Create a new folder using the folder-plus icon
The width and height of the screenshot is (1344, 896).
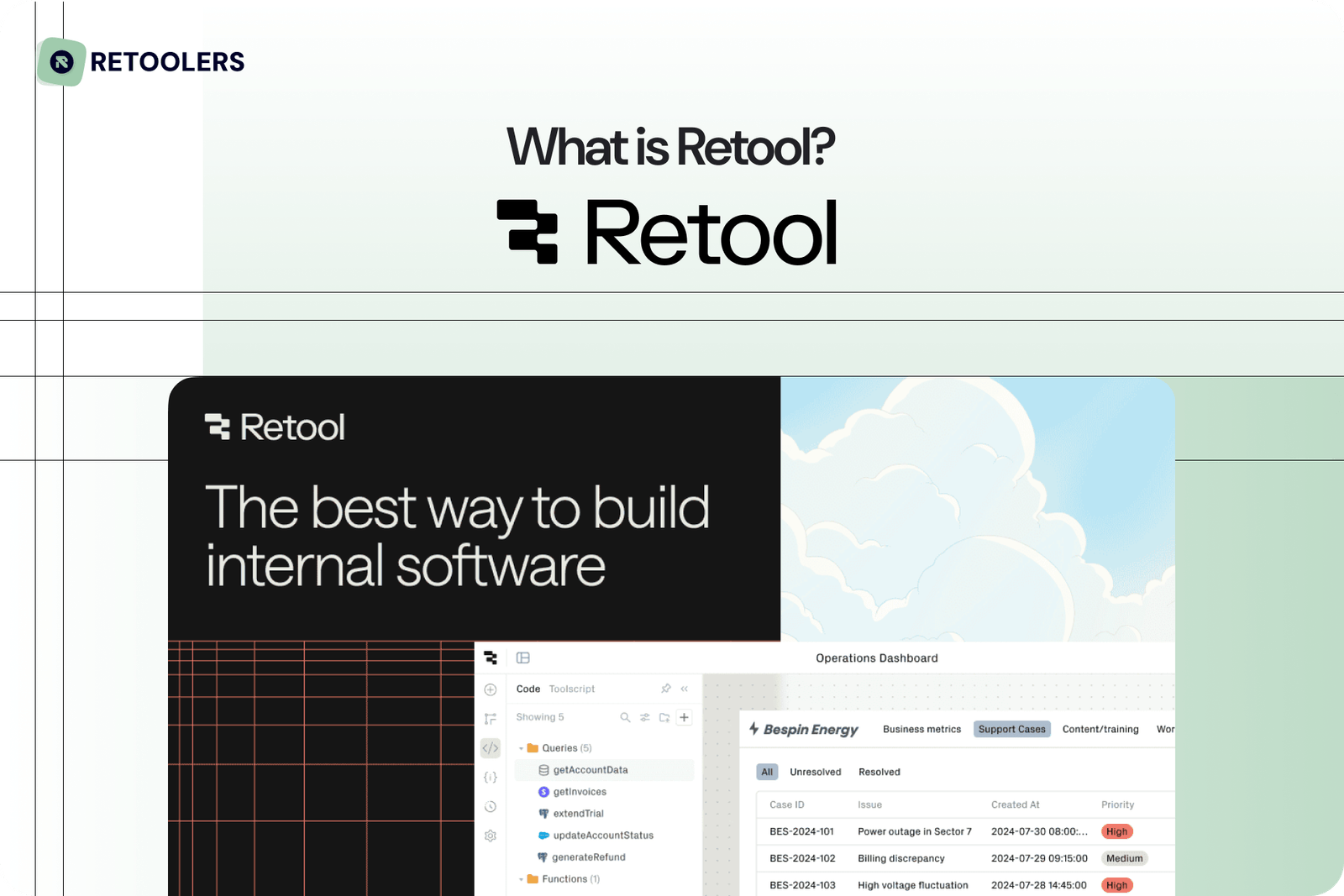click(664, 717)
